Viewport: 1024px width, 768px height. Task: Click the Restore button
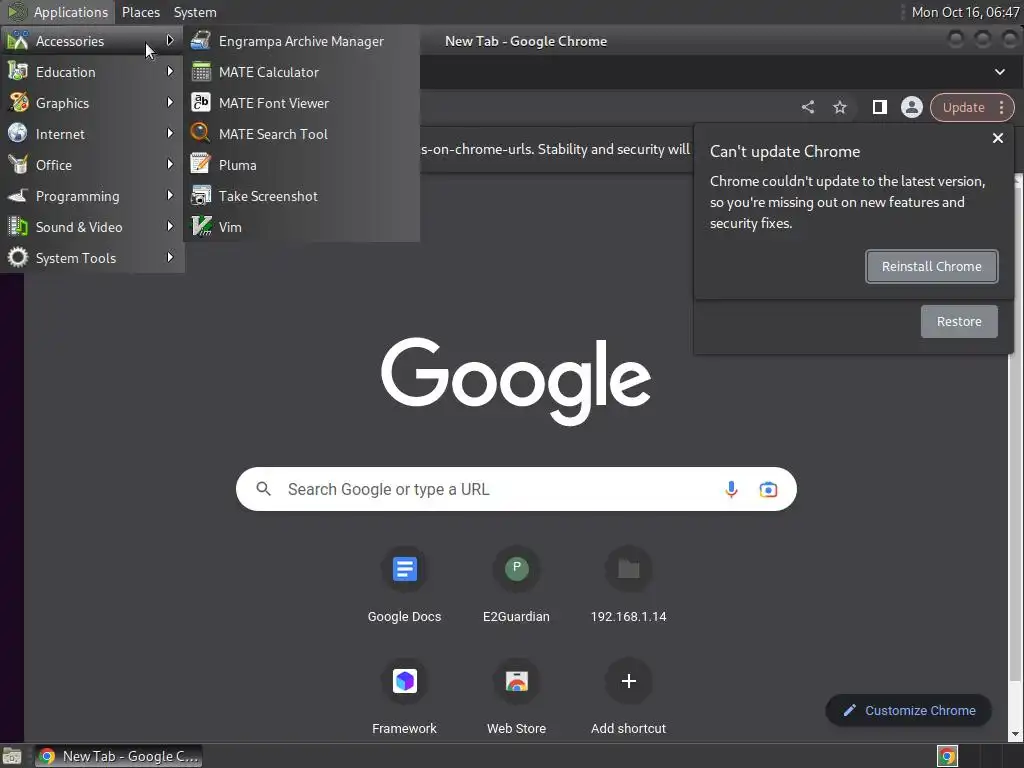(x=959, y=321)
